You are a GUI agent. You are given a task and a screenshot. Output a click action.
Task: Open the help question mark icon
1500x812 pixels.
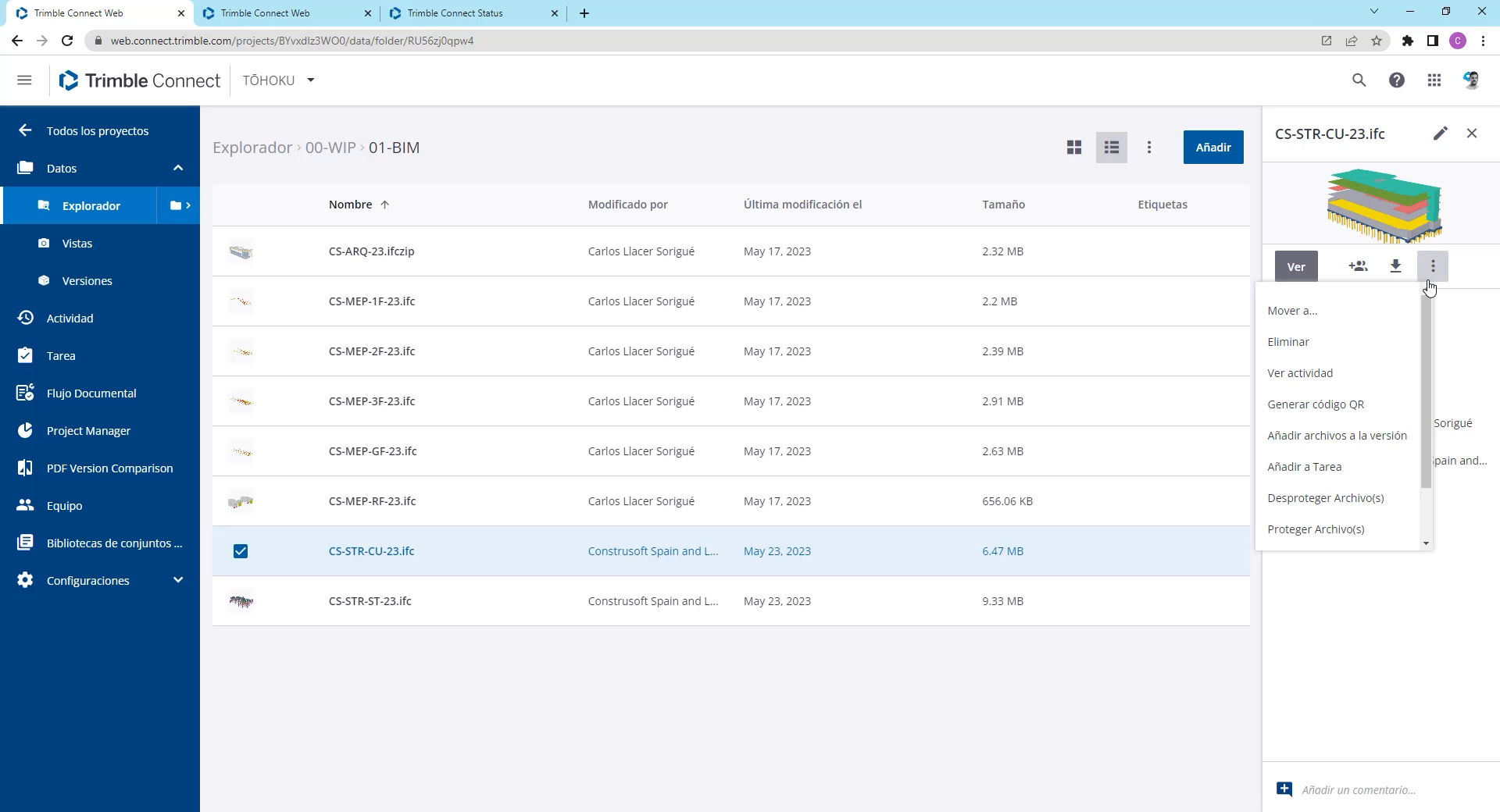(1397, 80)
